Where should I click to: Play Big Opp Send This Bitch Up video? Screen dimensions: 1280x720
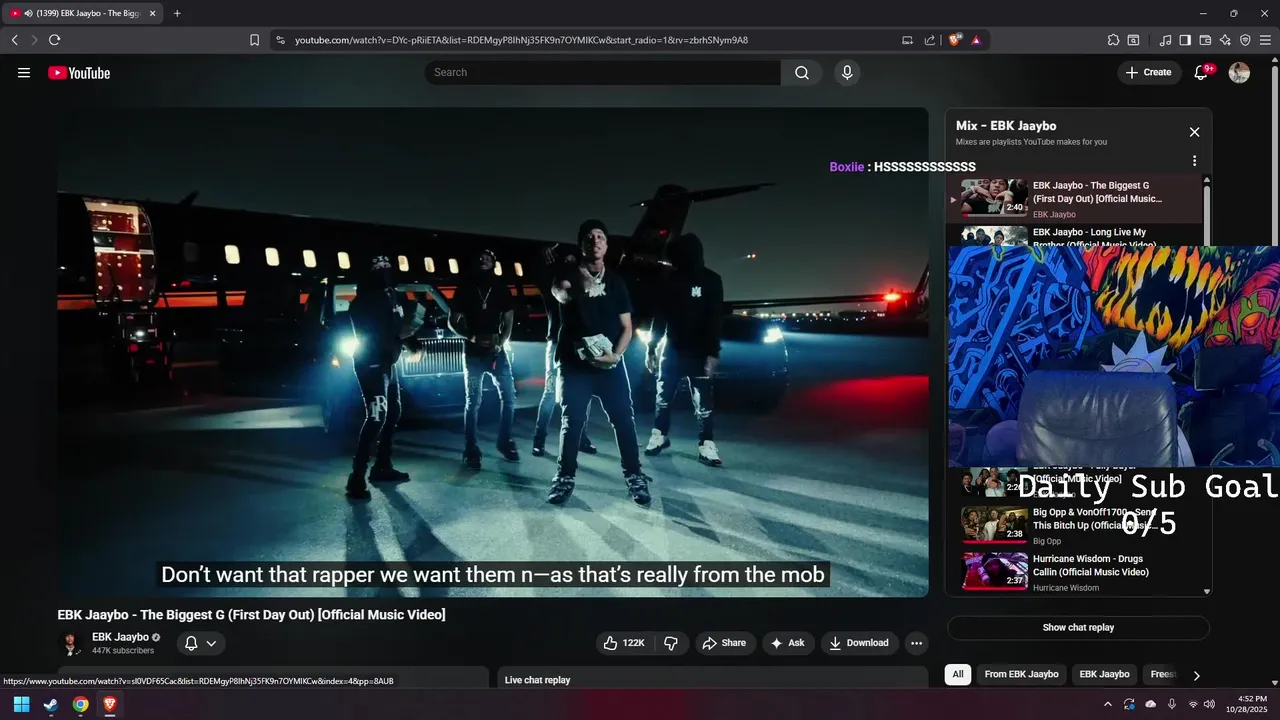[1074, 524]
